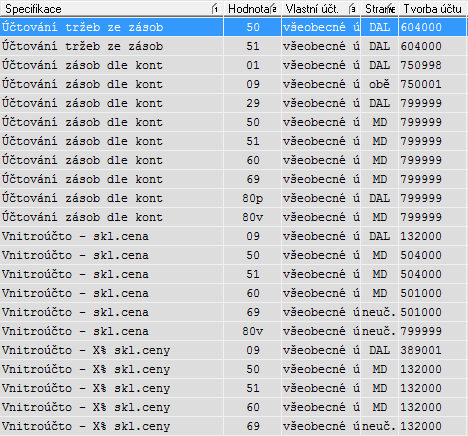Click 132000 in Vnitroúčto - X% skl.ceny row 60
Screen dimensions: 468x436
(x=421, y=407)
